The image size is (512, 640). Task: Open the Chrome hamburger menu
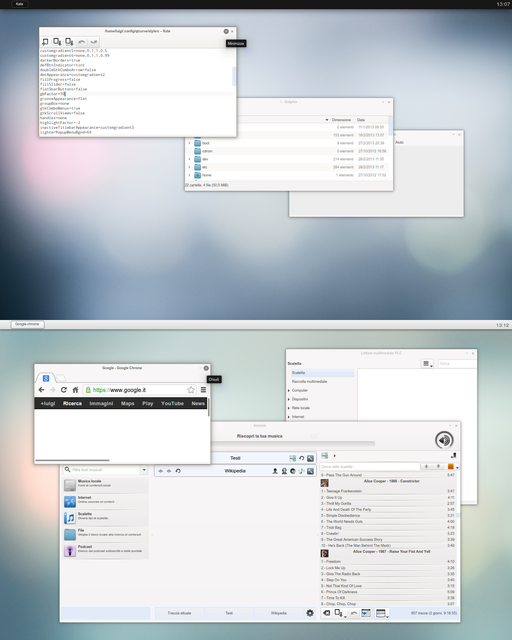tap(203, 390)
